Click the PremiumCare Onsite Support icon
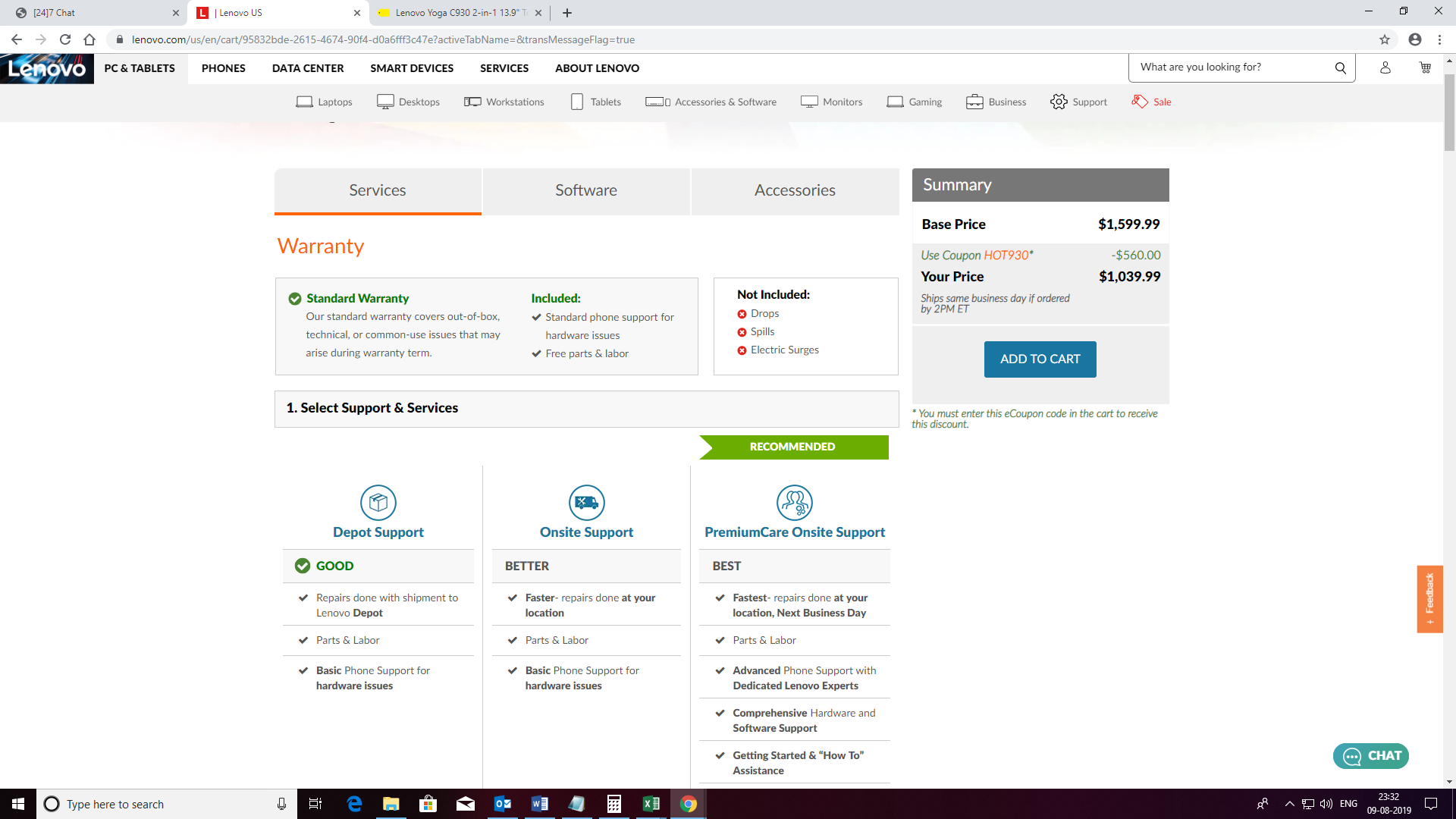1456x819 pixels. tap(794, 502)
